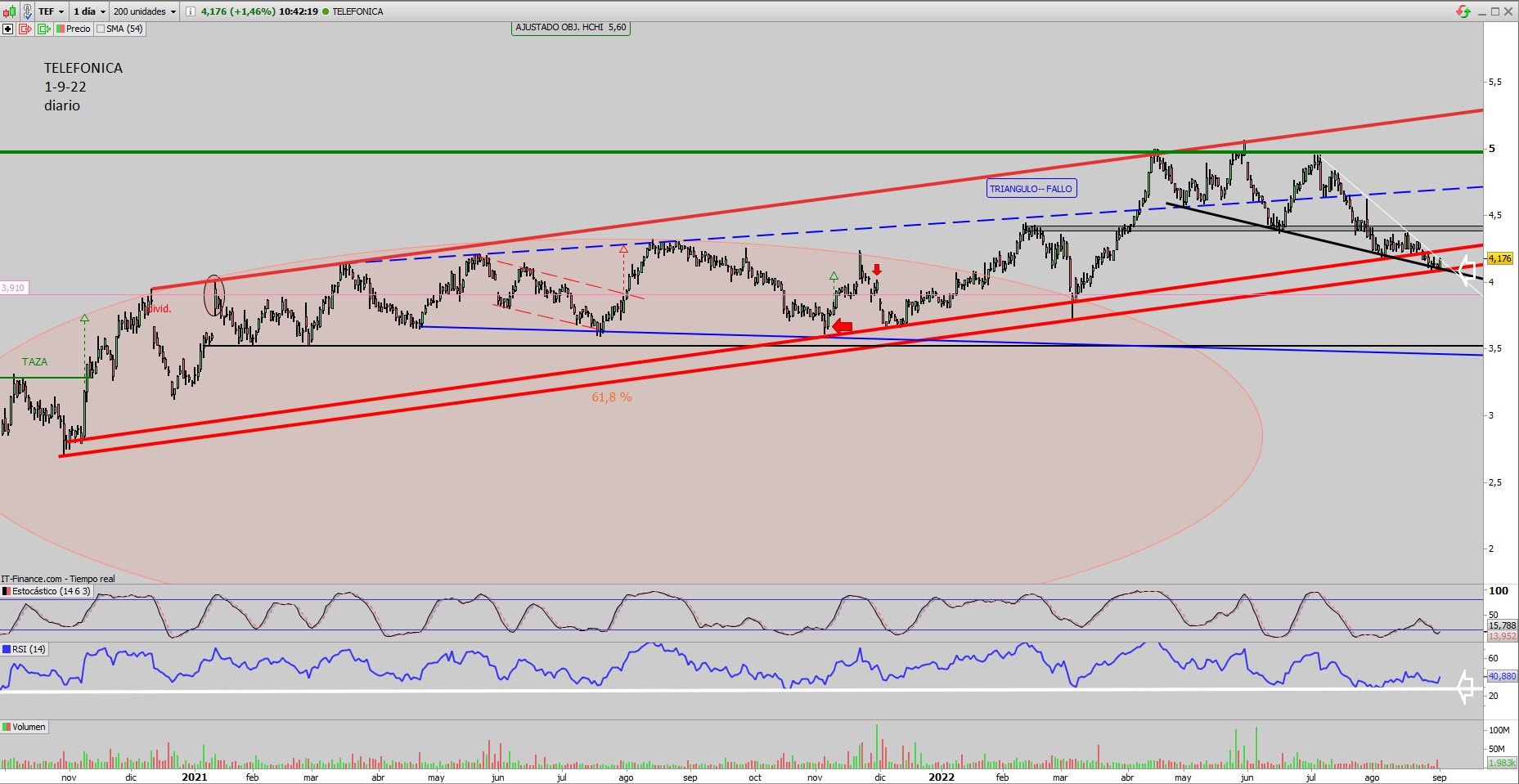
Task: Open the '1 día' timeframe dropdown
Action: tap(89, 11)
